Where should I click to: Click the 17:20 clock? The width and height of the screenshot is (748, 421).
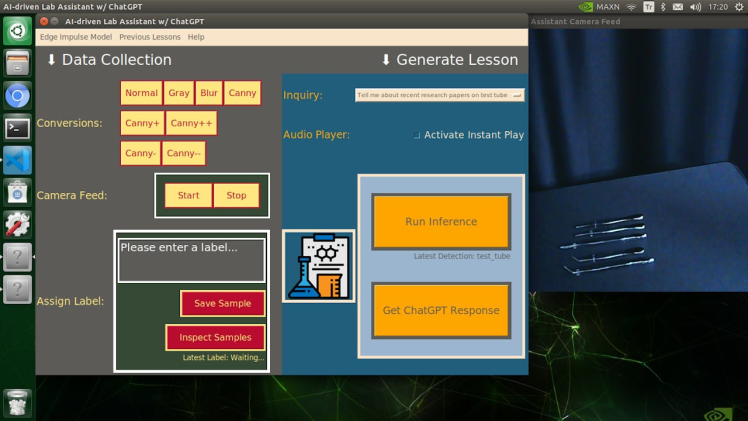tap(718, 7)
